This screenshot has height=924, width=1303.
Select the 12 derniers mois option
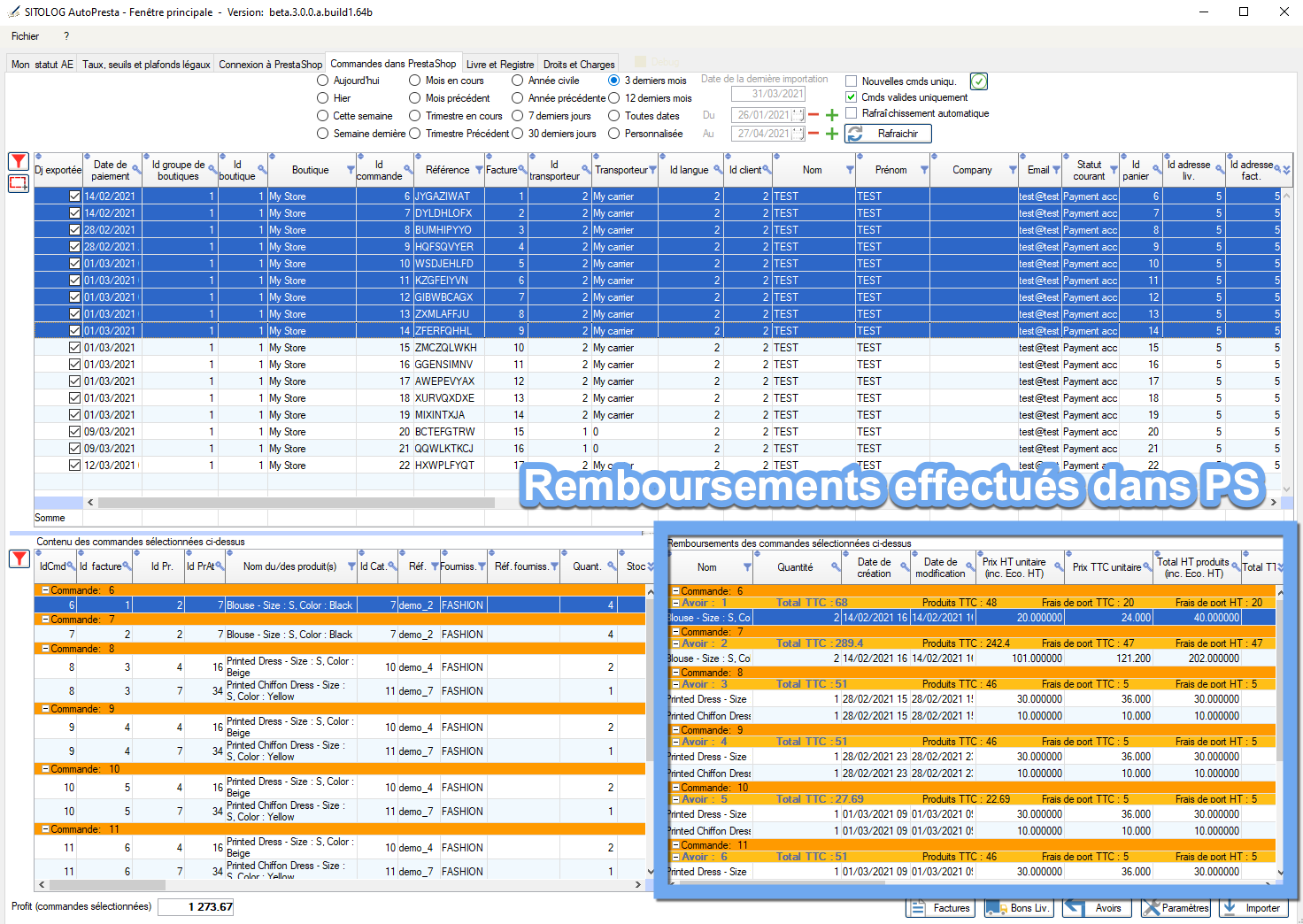613,98
